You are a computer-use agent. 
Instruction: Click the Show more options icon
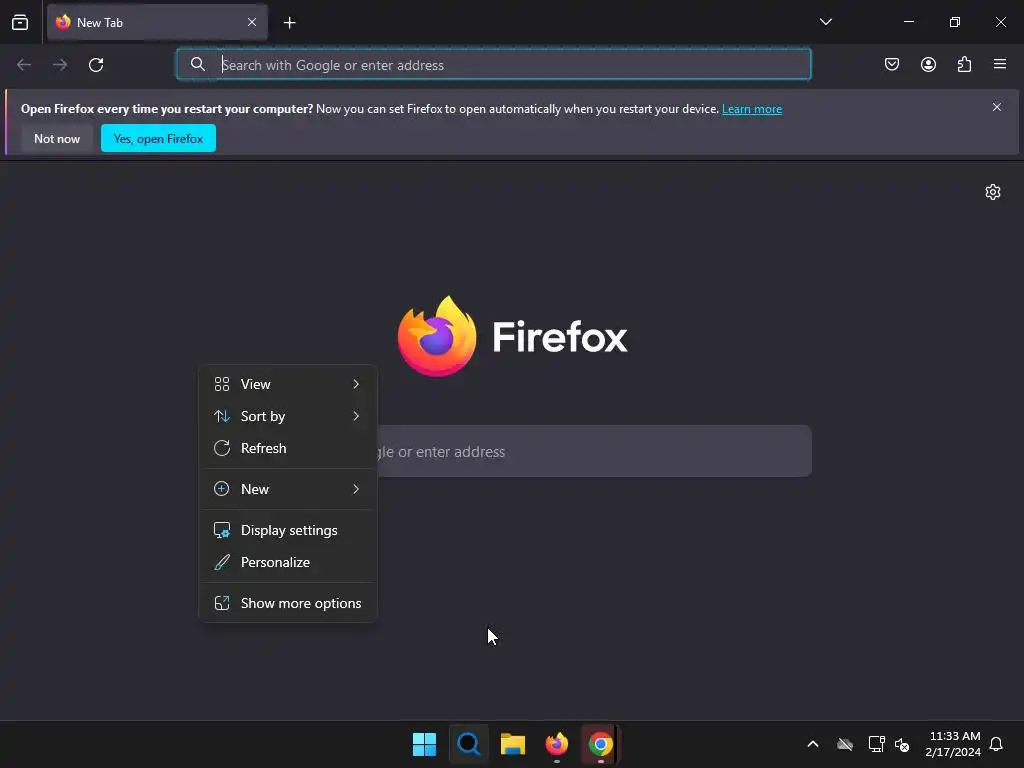click(x=222, y=603)
